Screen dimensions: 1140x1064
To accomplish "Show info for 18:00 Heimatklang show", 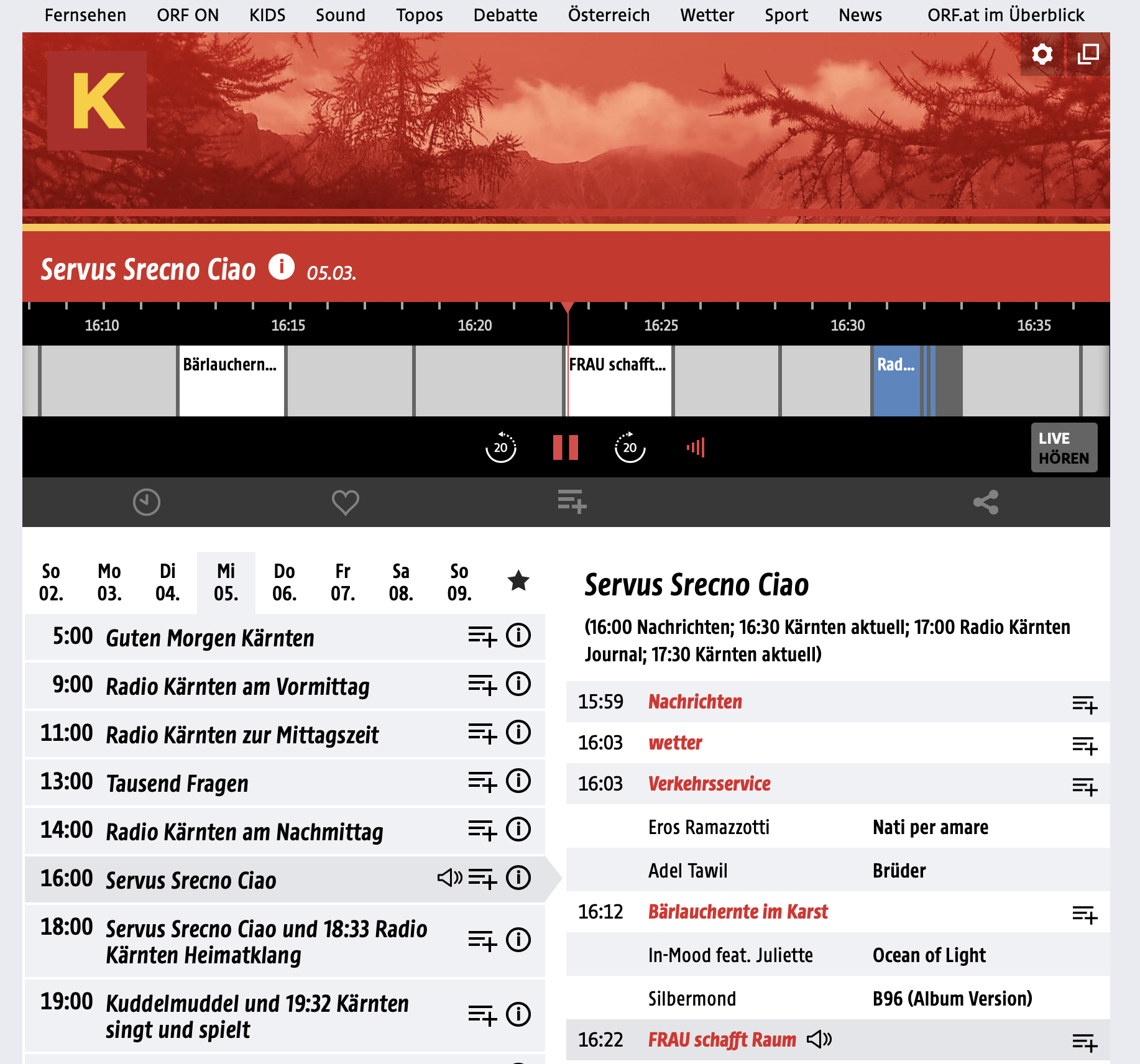I will tap(518, 940).
